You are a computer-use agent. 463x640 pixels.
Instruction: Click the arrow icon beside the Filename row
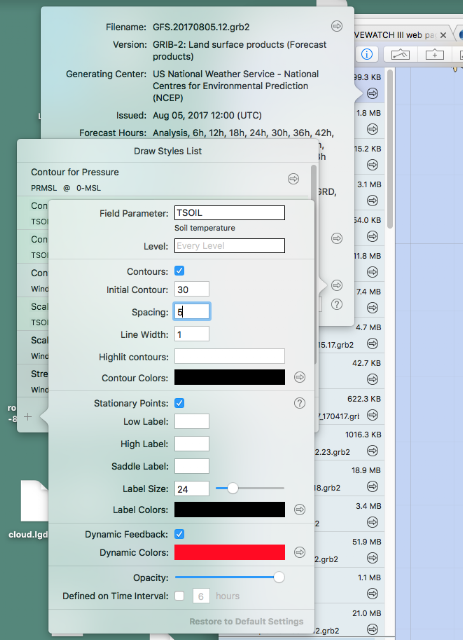[336, 26]
